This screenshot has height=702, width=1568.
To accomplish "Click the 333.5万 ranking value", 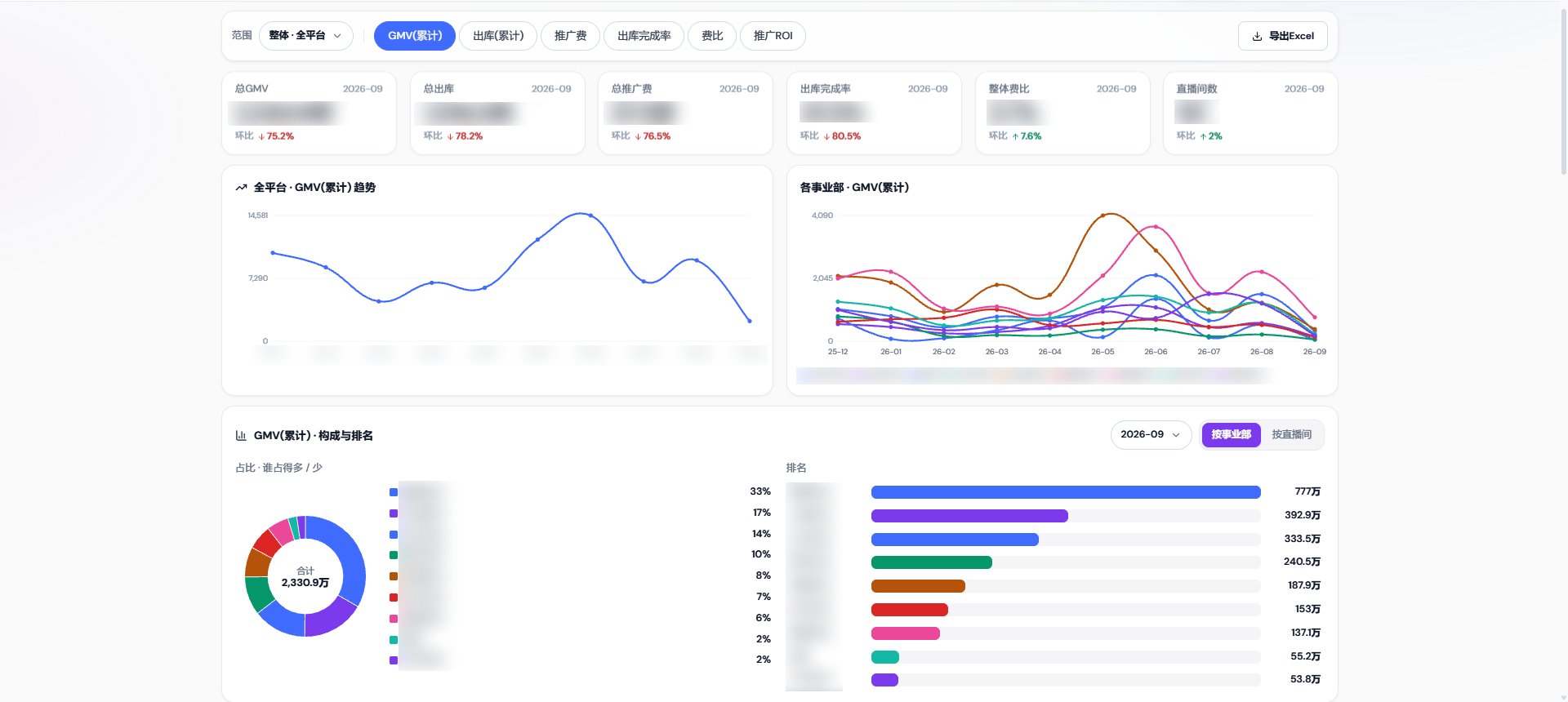I will click(x=1302, y=539).
